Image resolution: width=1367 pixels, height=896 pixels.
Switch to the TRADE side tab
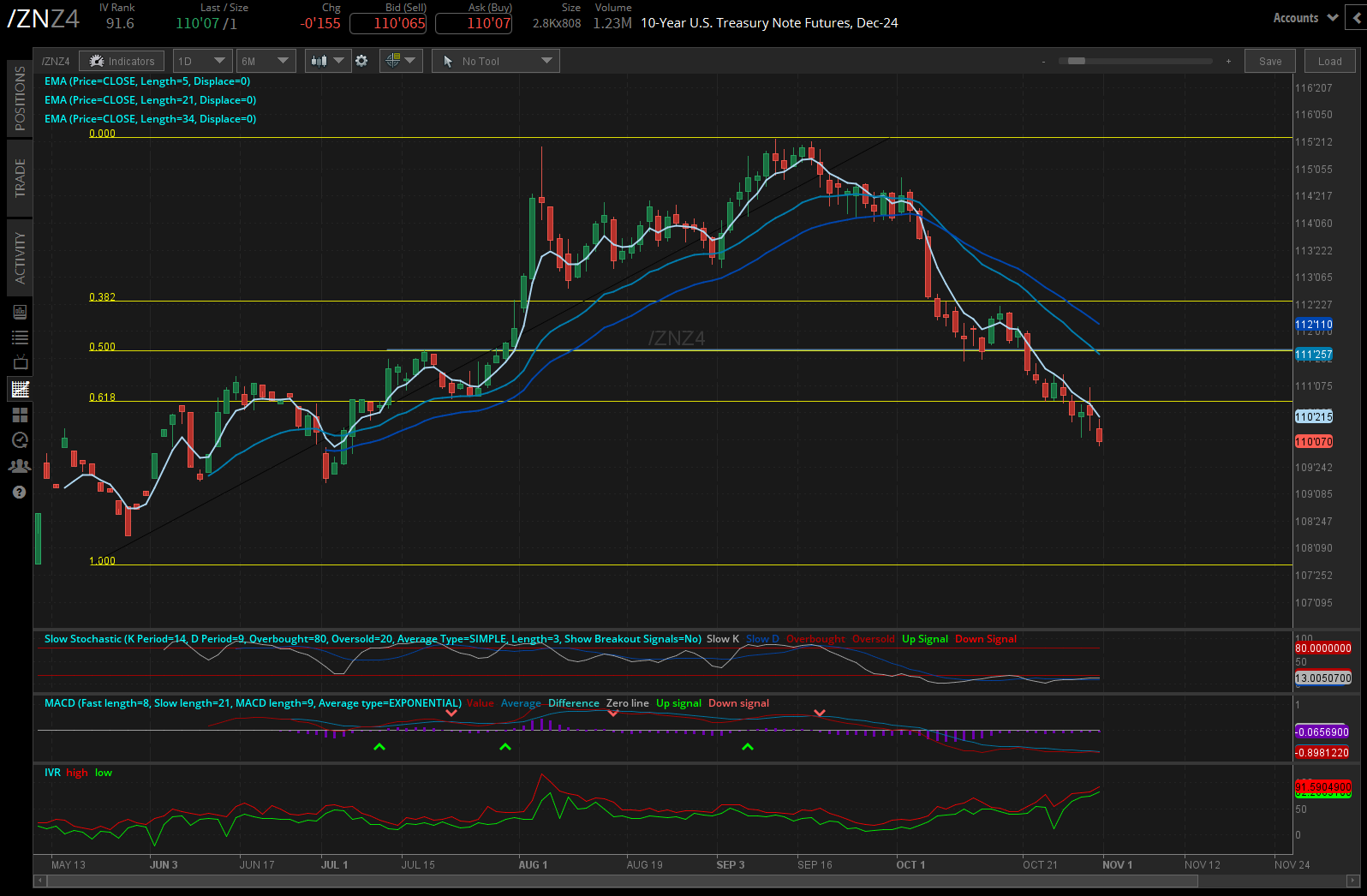(x=20, y=177)
